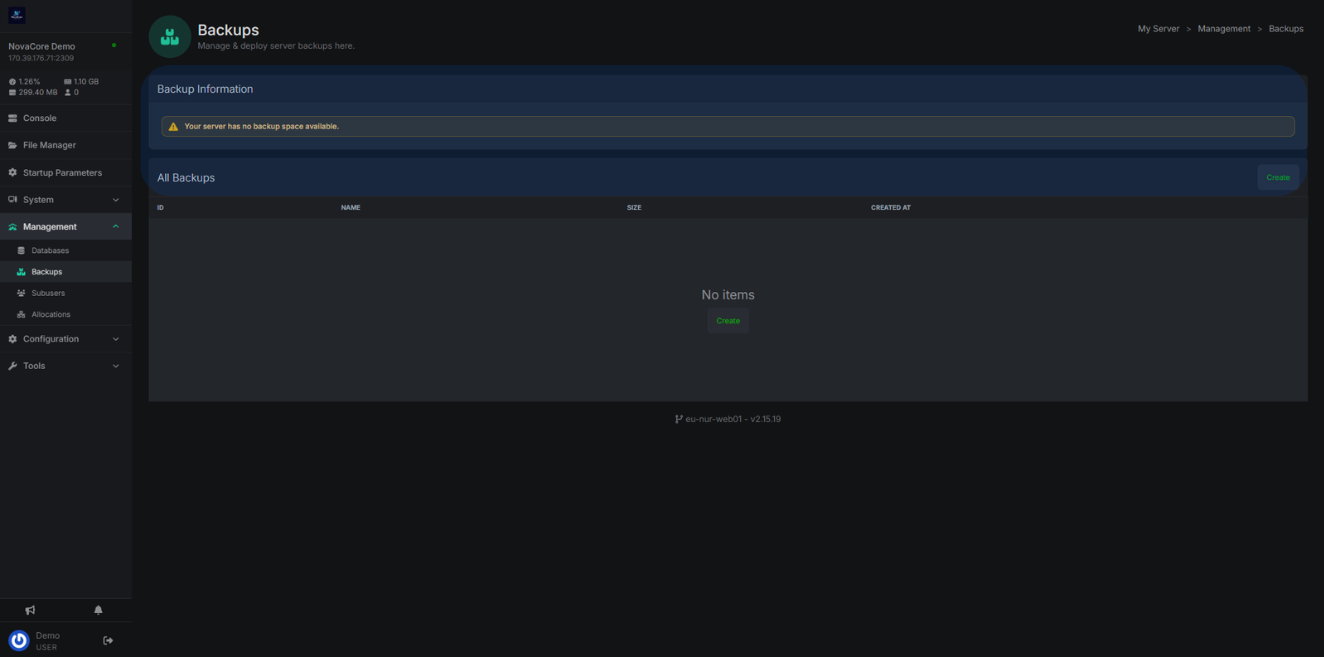Click the logo at top of sidebar
Screen dimensions: 1324x657
pyautogui.click(x=16, y=15)
